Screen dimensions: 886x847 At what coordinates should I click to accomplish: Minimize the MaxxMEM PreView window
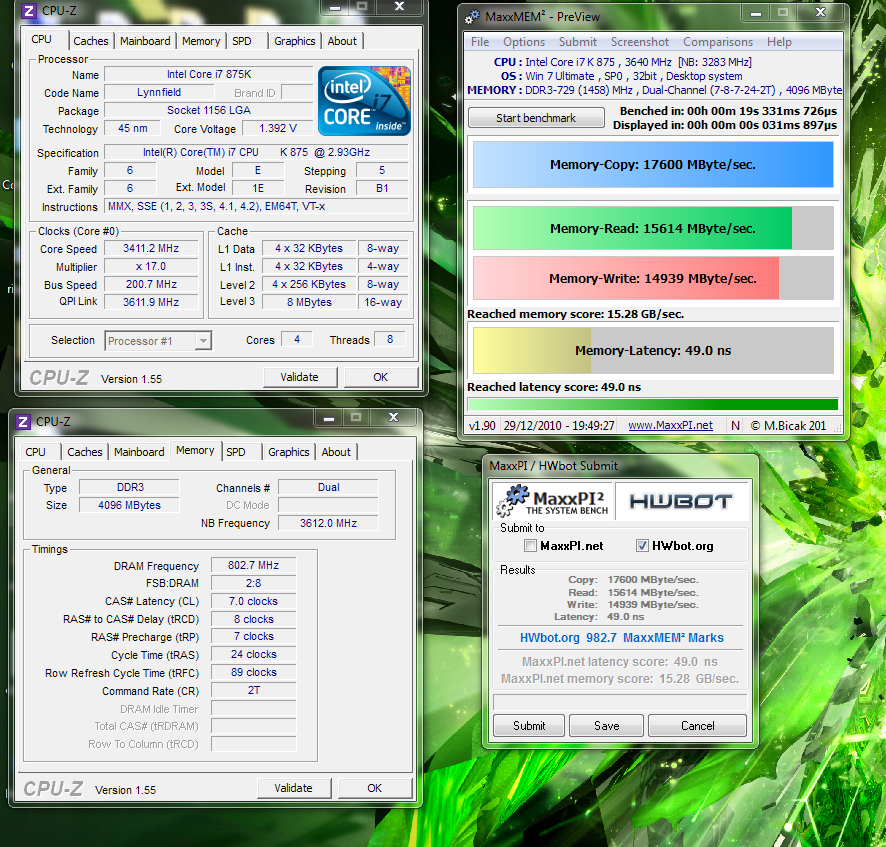point(755,14)
